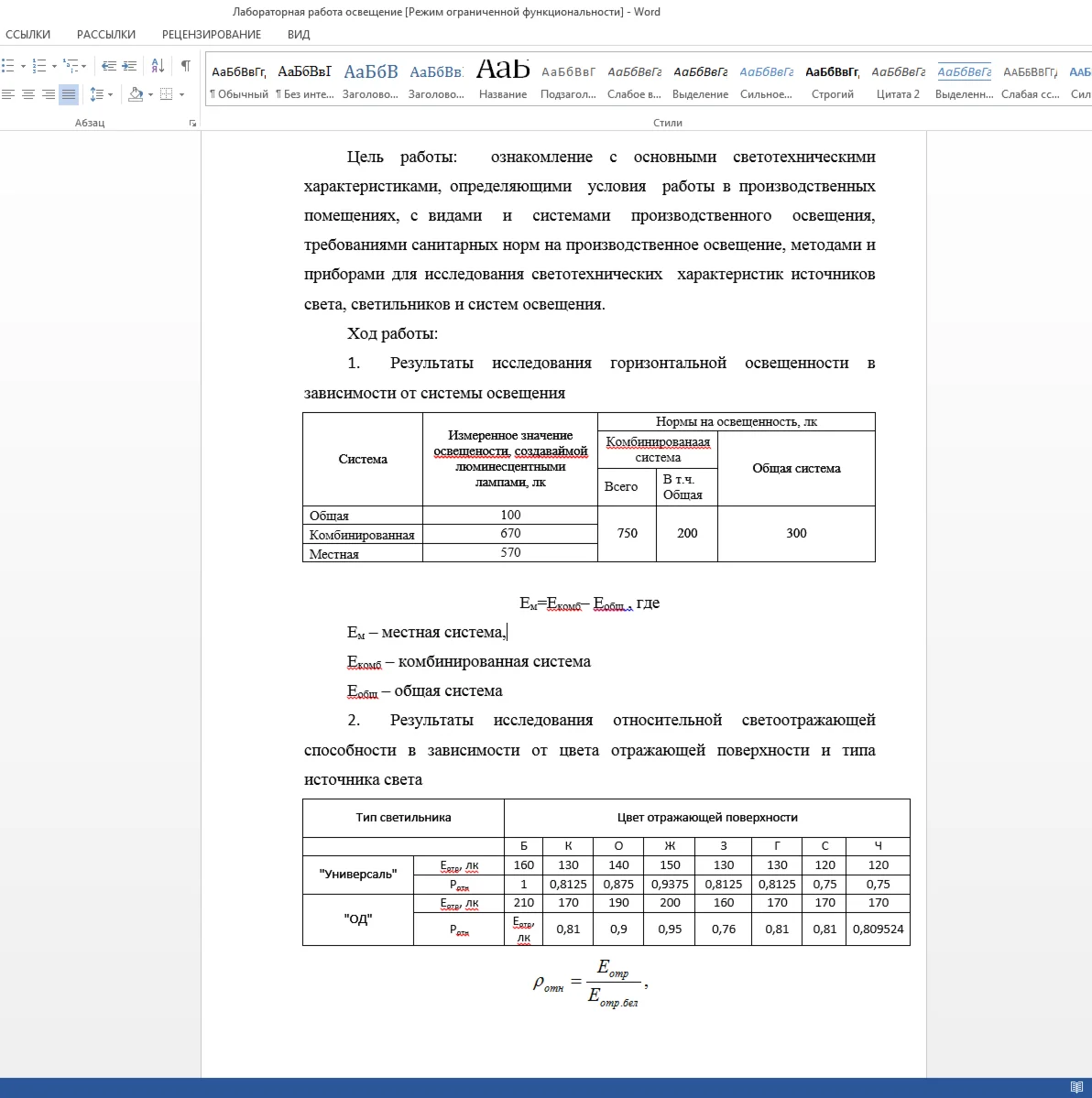The image size is (1092, 1098).
Task: Open bulleted list dropdown arrow
Action: (23, 67)
